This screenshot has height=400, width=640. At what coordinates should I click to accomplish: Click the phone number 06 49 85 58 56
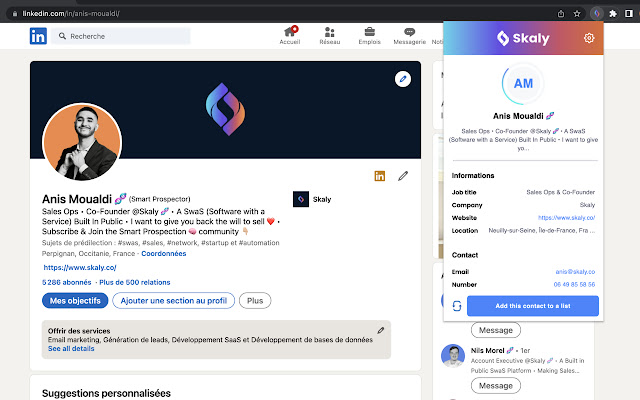574,284
